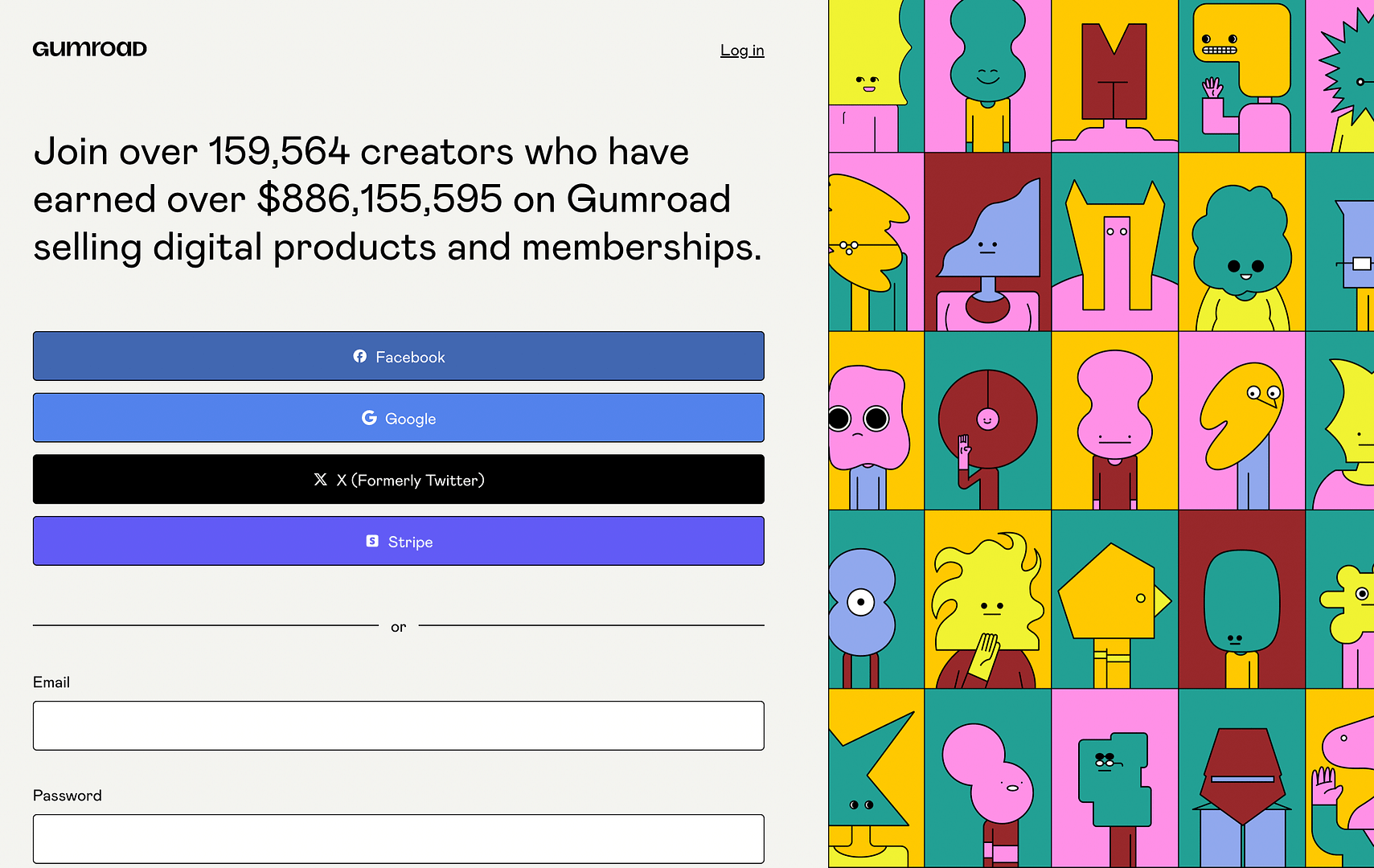1374x868 pixels.
Task: Click the yellow bird-beaked character tile
Action: (1242, 420)
